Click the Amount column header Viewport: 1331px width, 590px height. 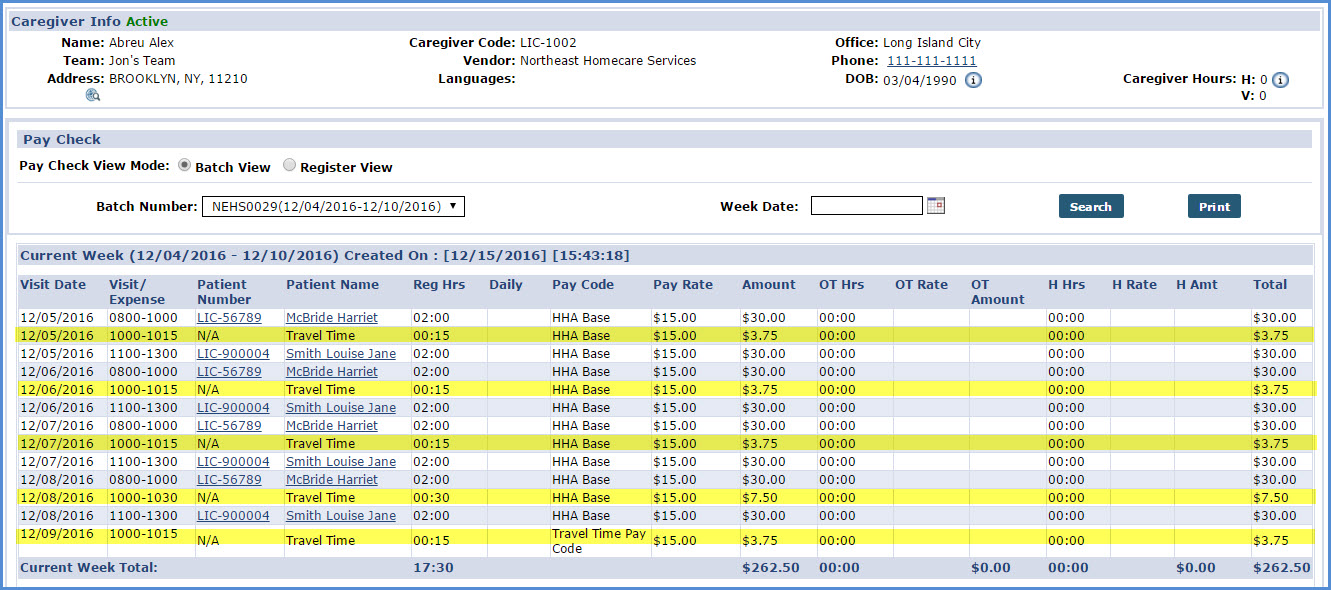[769, 285]
